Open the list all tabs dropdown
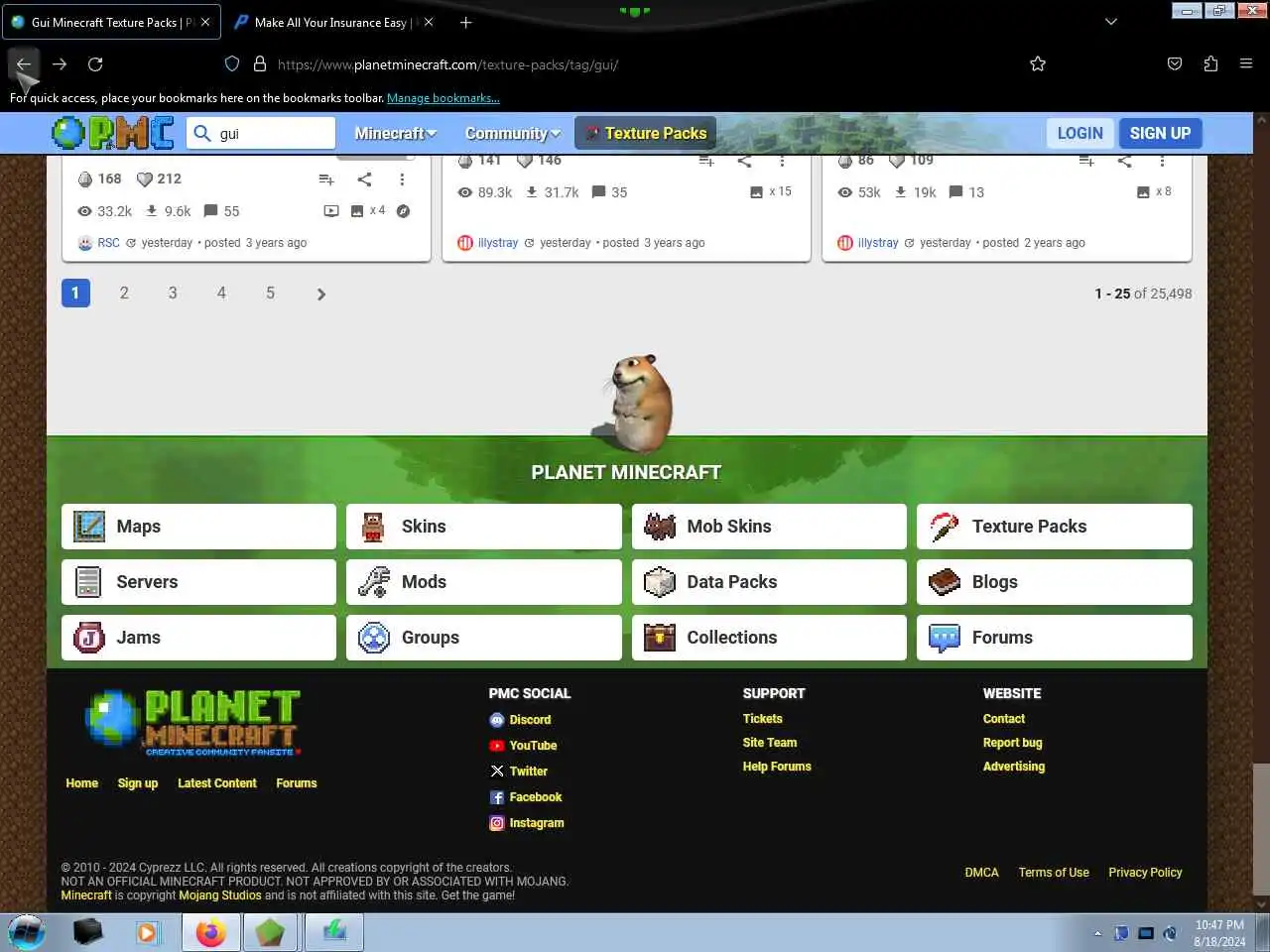Screen dimensions: 1270x952 point(1111,22)
